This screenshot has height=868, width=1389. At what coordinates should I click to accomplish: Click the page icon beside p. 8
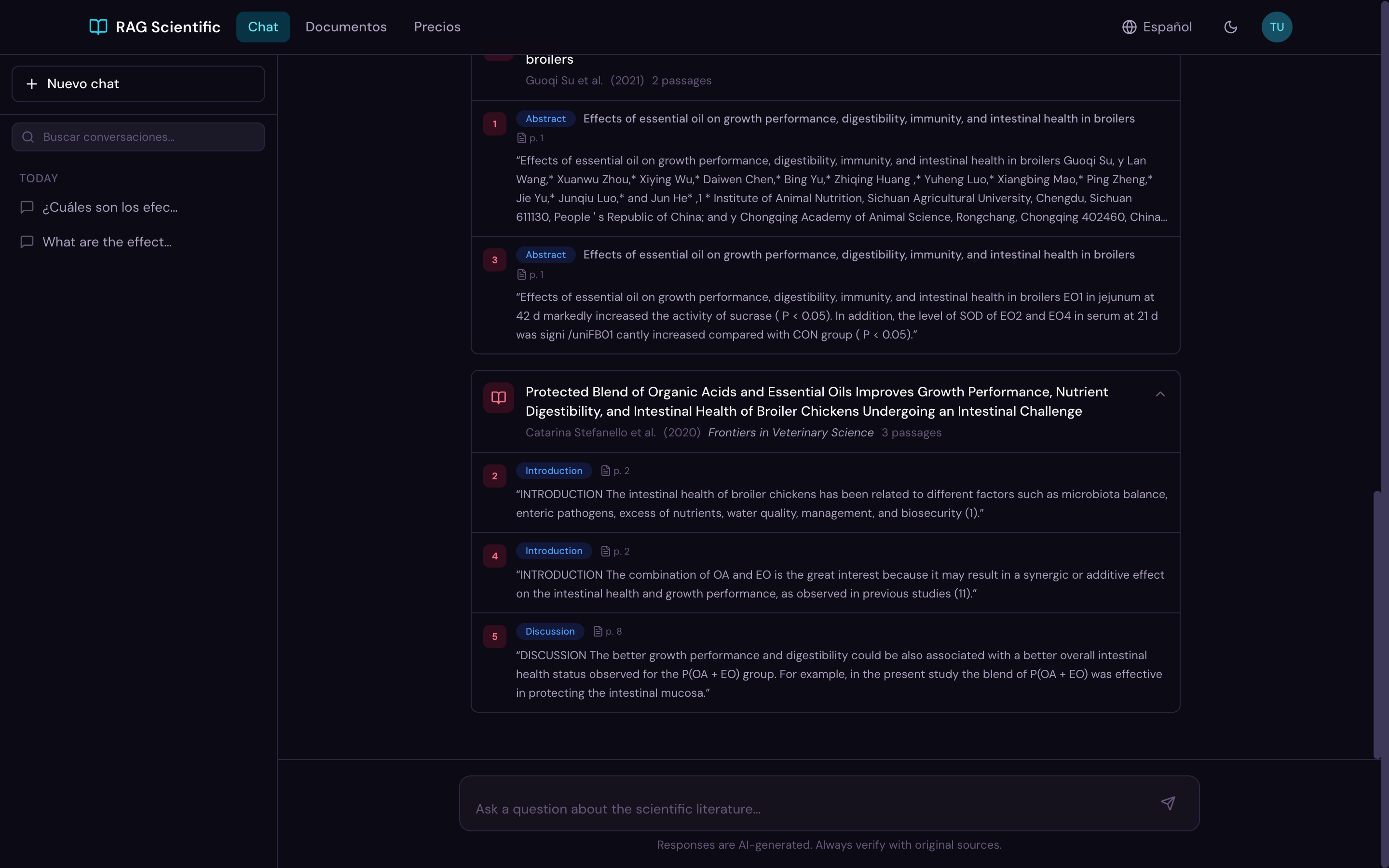[x=598, y=632]
